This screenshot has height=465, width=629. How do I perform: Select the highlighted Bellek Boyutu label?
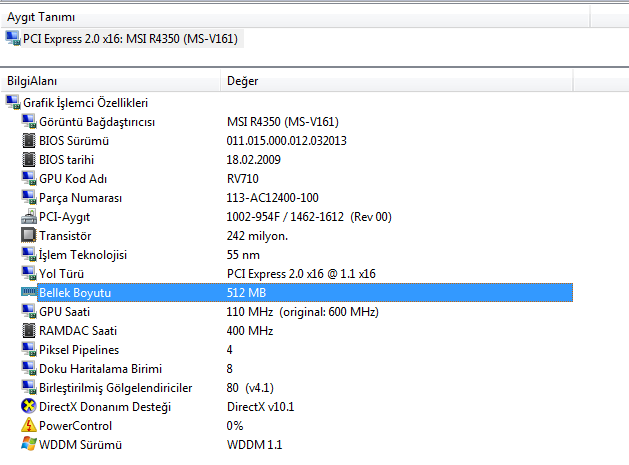75,293
